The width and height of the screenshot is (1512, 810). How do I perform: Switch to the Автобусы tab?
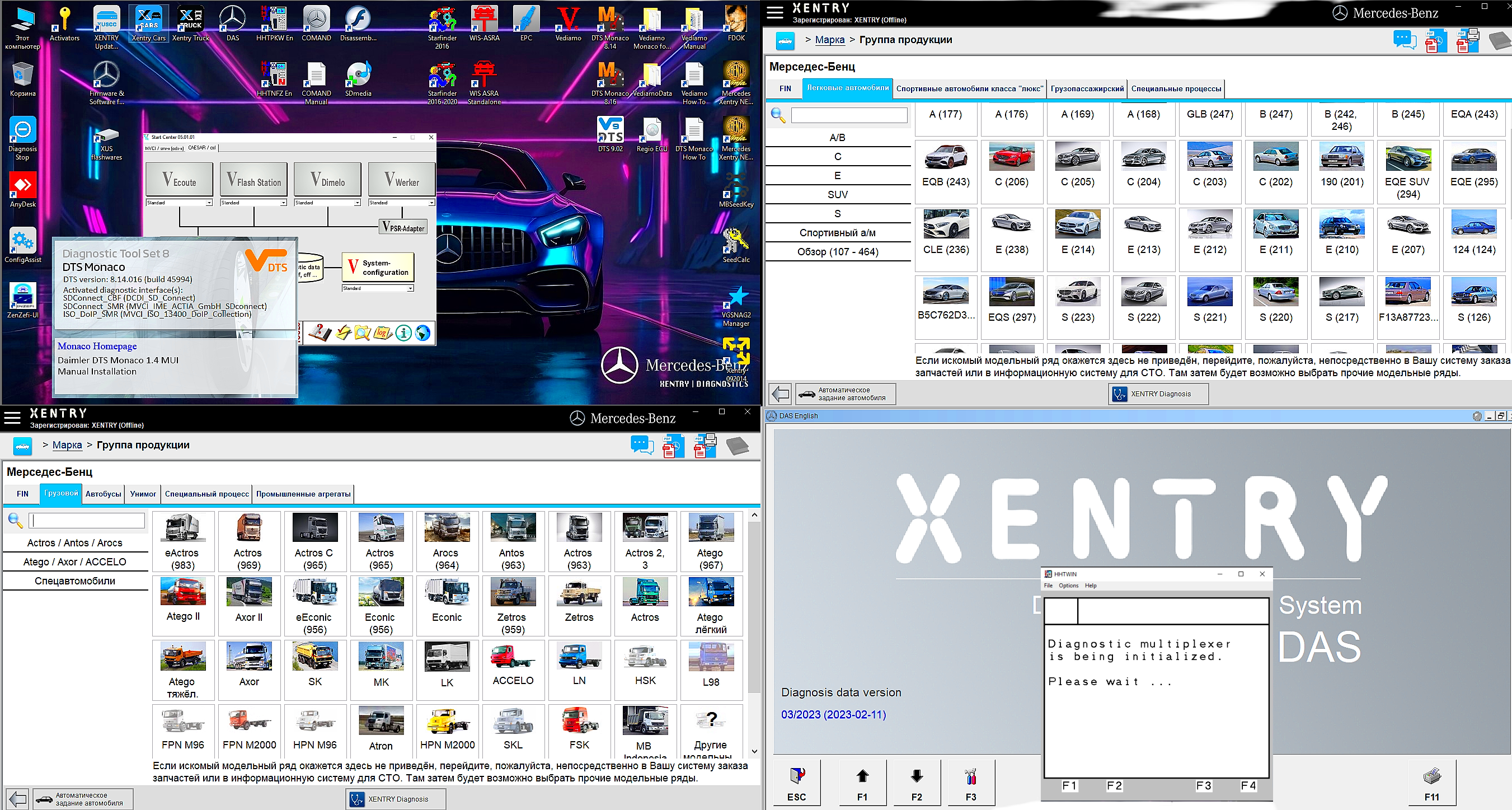pos(104,494)
